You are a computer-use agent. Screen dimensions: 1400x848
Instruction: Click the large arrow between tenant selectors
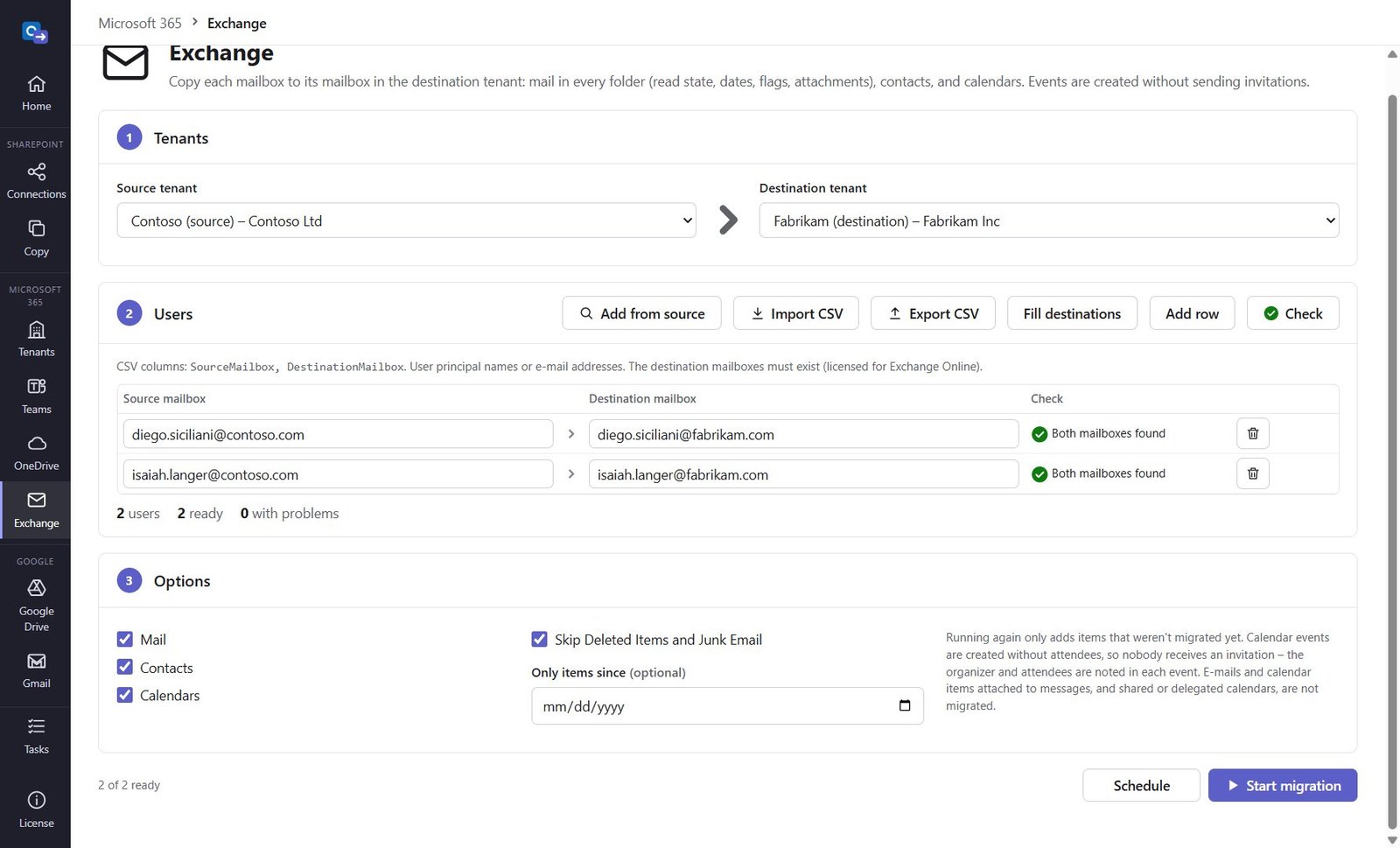tap(728, 220)
